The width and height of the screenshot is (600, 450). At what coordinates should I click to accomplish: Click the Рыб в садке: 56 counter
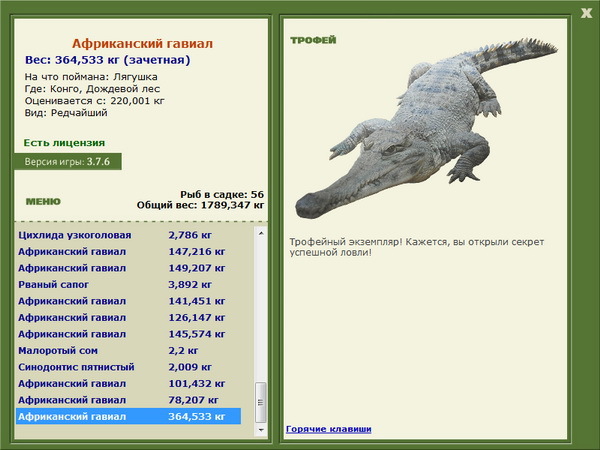coord(222,194)
